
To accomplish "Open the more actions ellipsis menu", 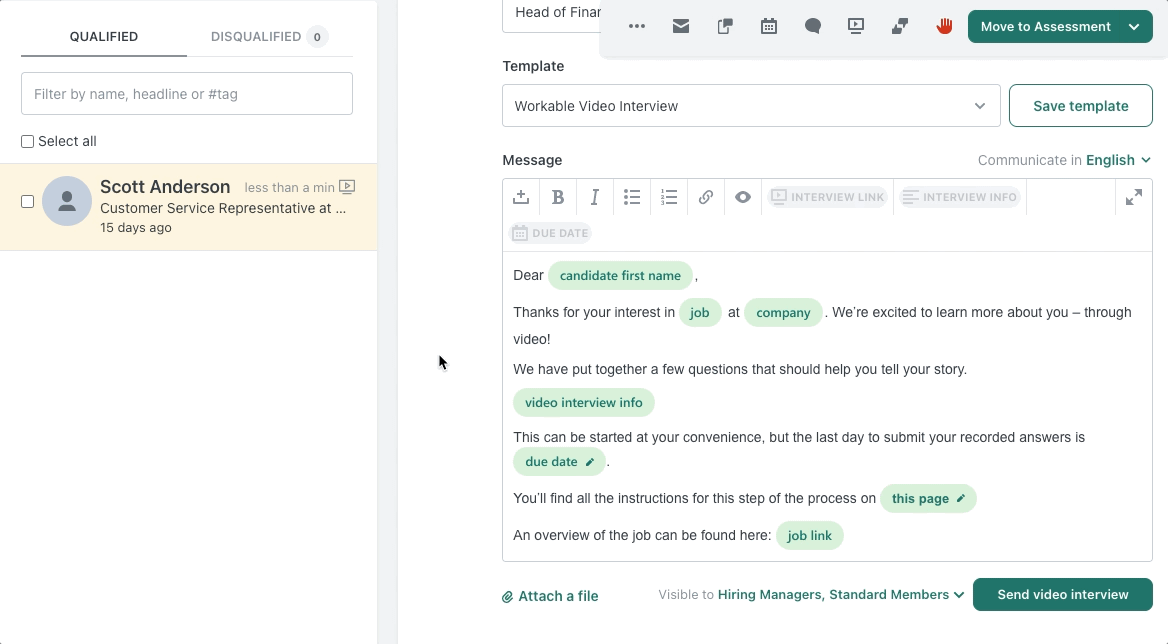I will coord(636,26).
